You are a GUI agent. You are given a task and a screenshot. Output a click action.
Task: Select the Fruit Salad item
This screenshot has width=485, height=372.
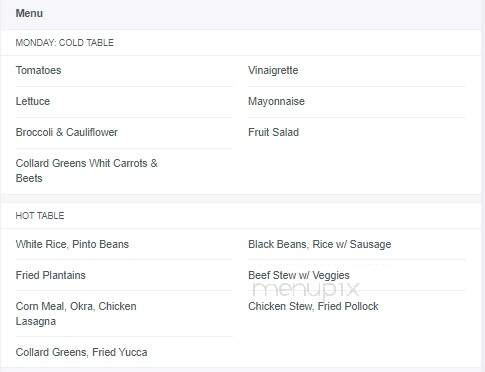pyautogui.click(x=273, y=132)
